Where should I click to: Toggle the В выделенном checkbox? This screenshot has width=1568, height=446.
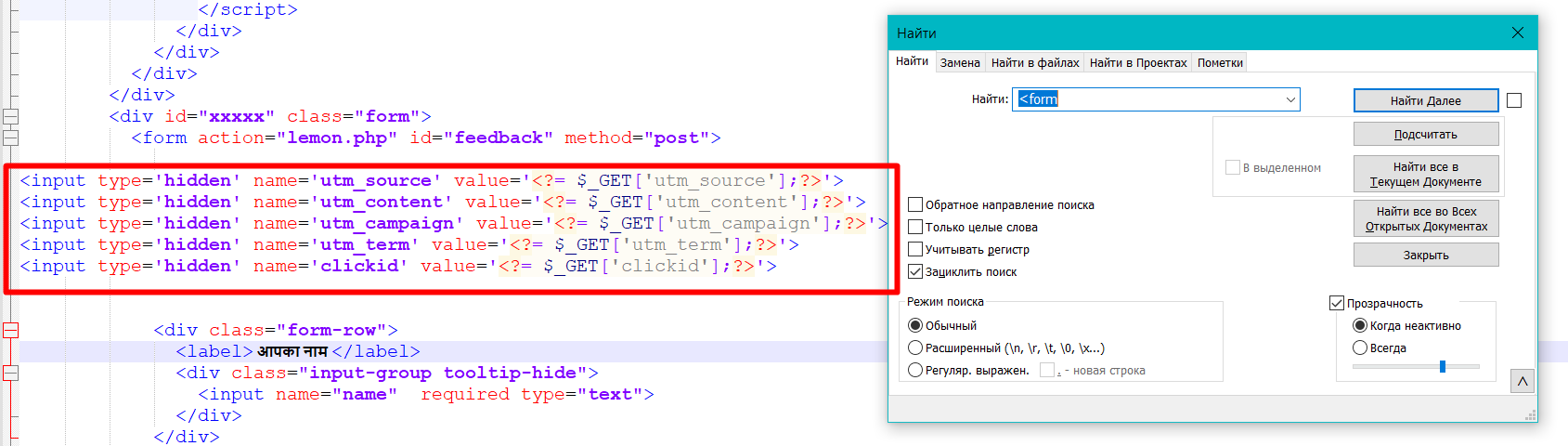click(1233, 167)
